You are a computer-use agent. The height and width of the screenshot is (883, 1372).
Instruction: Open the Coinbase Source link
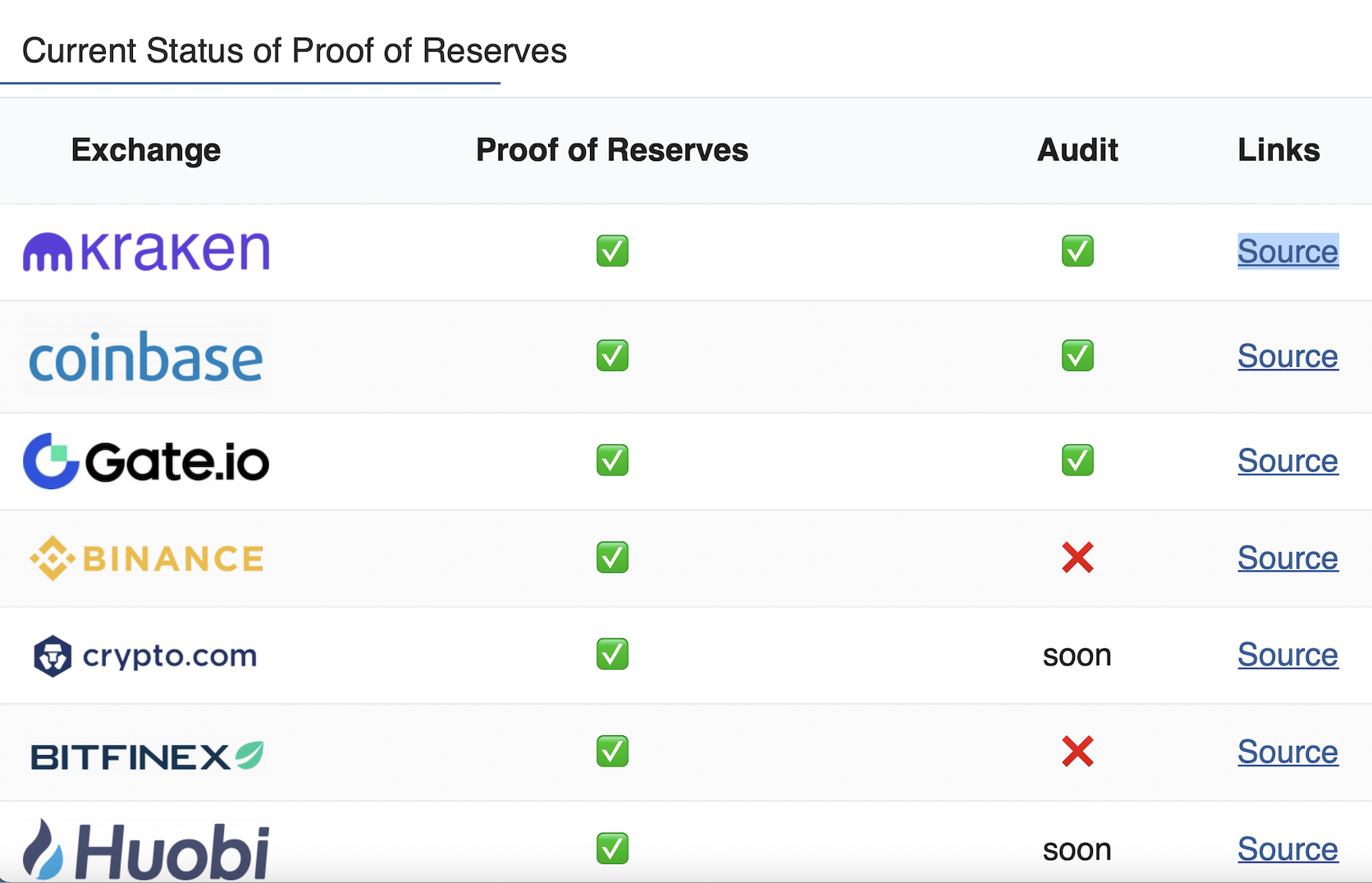click(1287, 356)
